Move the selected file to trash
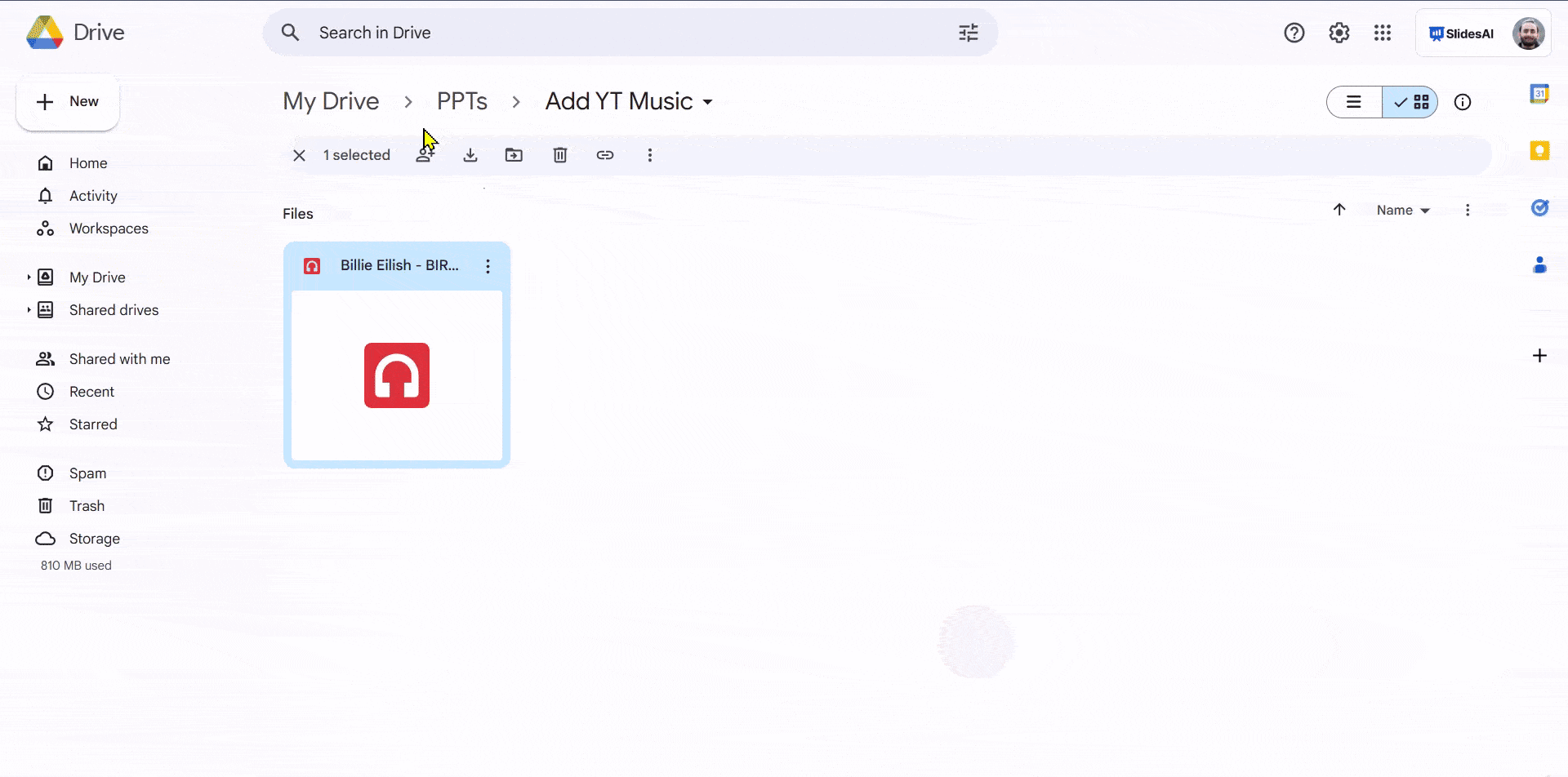The width and height of the screenshot is (1568, 777). coord(559,154)
